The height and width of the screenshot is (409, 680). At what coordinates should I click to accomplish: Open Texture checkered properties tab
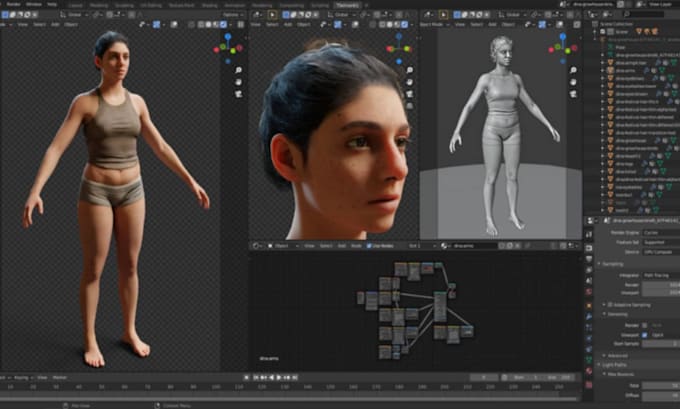pyautogui.click(x=589, y=385)
